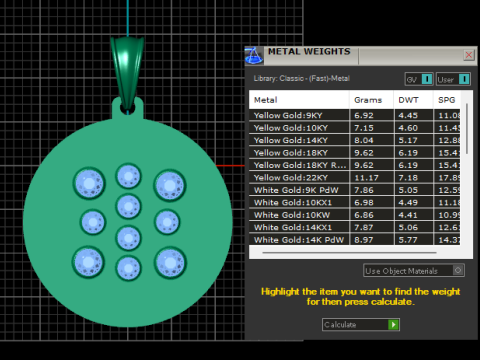The width and height of the screenshot is (480, 360).
Task: Click the Library: Classic-(Fast)-Metal label
Action: 301,78
